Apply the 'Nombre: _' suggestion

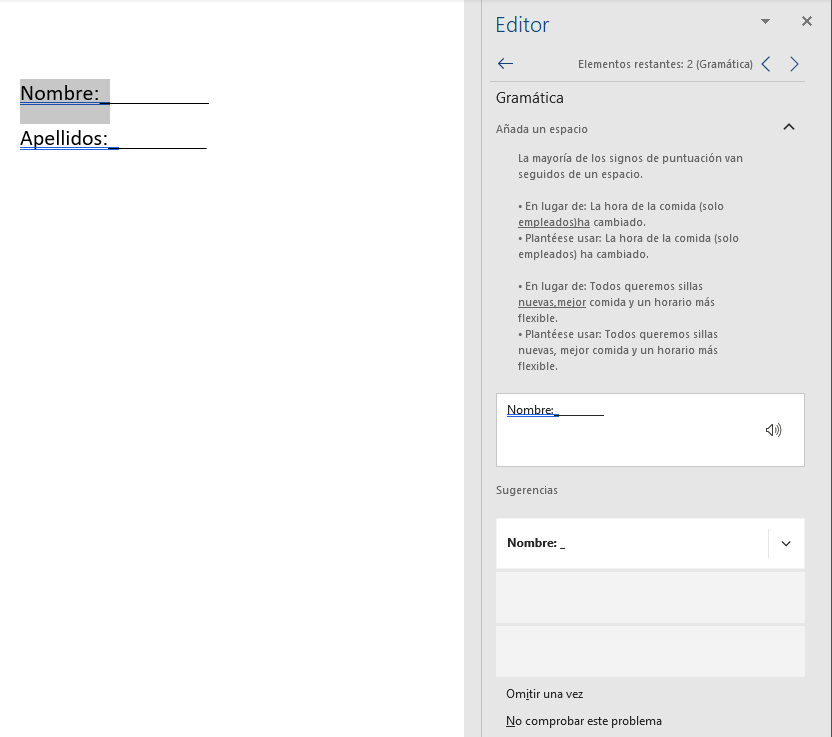click(x=620, y=542)
